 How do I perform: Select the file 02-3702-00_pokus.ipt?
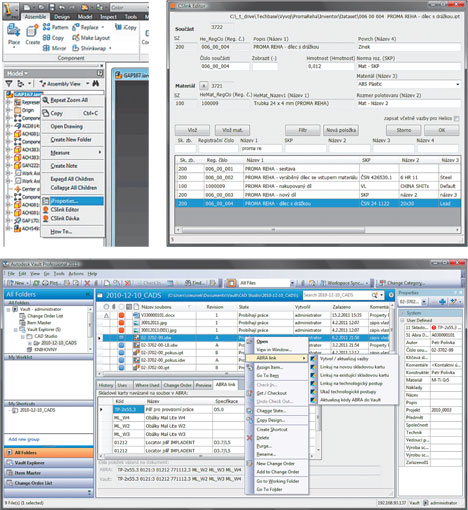pos(162,353)
